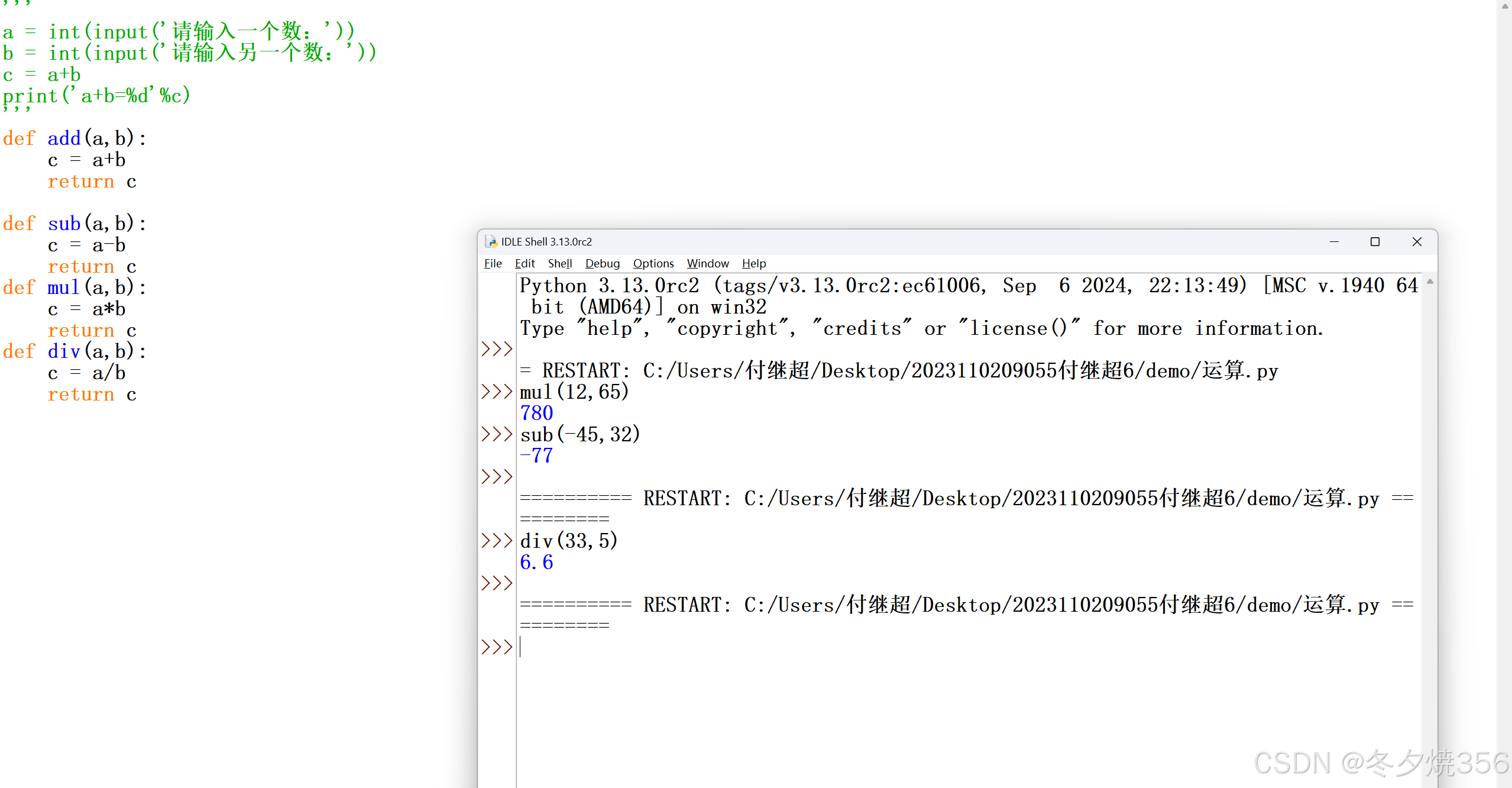Click the 6.6 output result
Screen dimensions: 1512x788
536,562
